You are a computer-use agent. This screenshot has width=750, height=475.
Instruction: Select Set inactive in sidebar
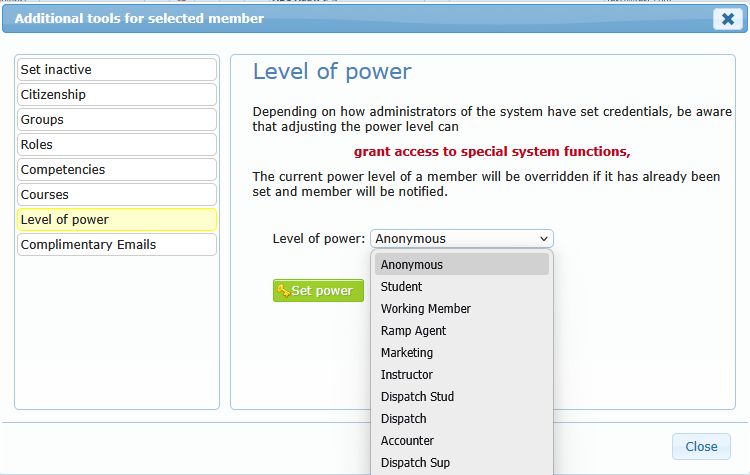116,70
